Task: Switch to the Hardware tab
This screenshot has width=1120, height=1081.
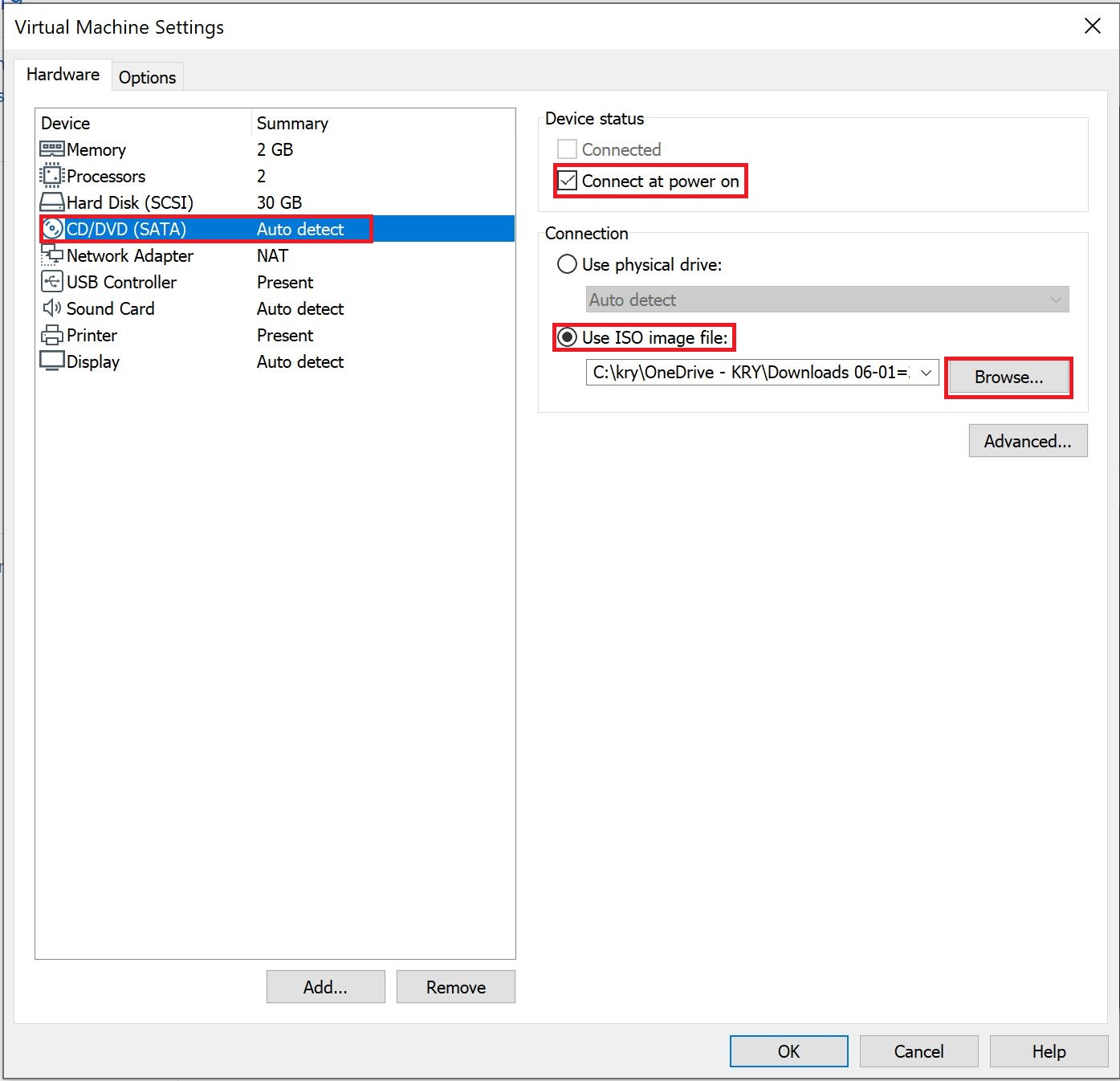Action: [x=63, y=74]
